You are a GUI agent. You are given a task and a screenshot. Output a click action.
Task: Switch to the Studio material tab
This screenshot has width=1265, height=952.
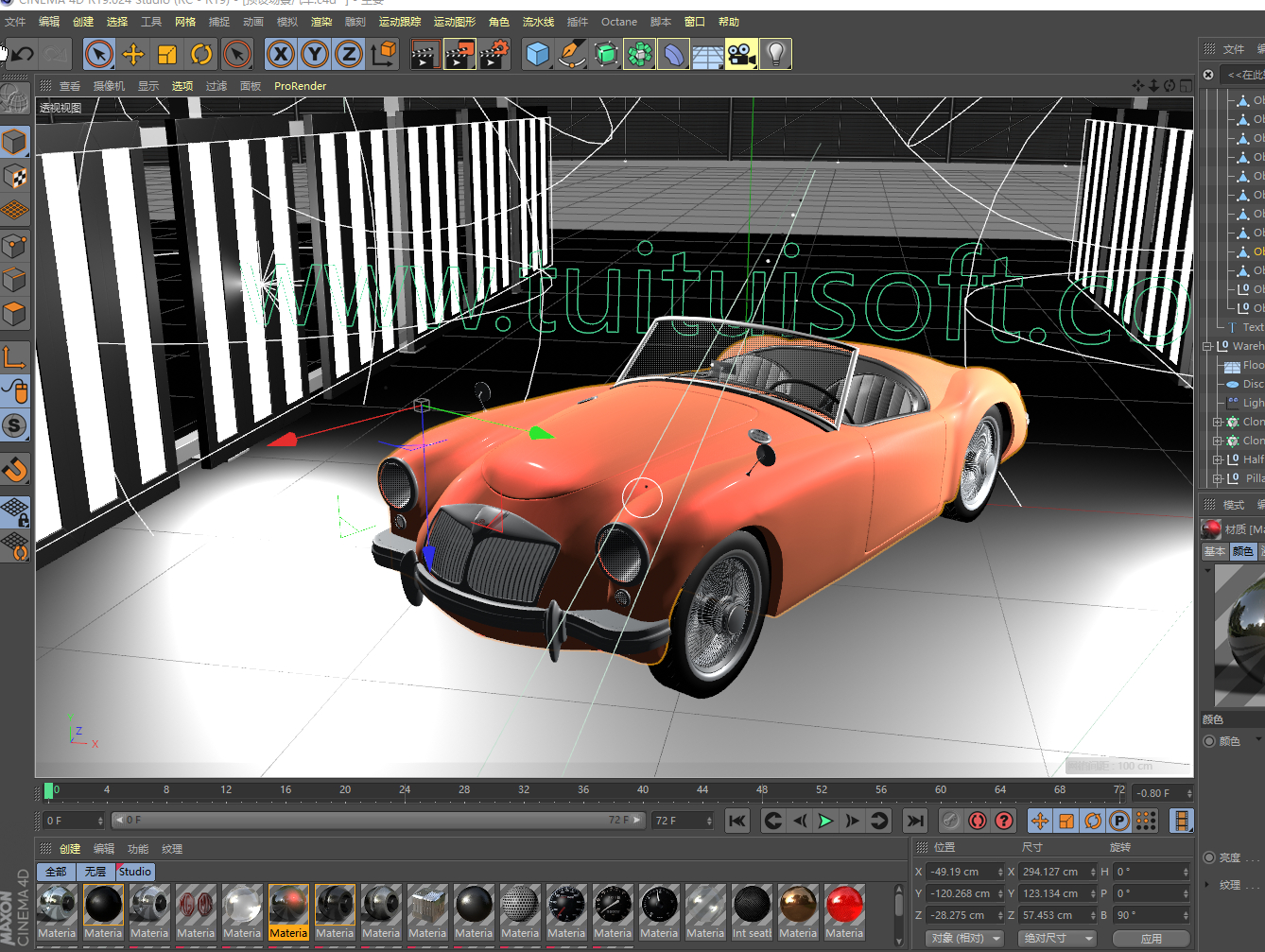pos(134,872)
